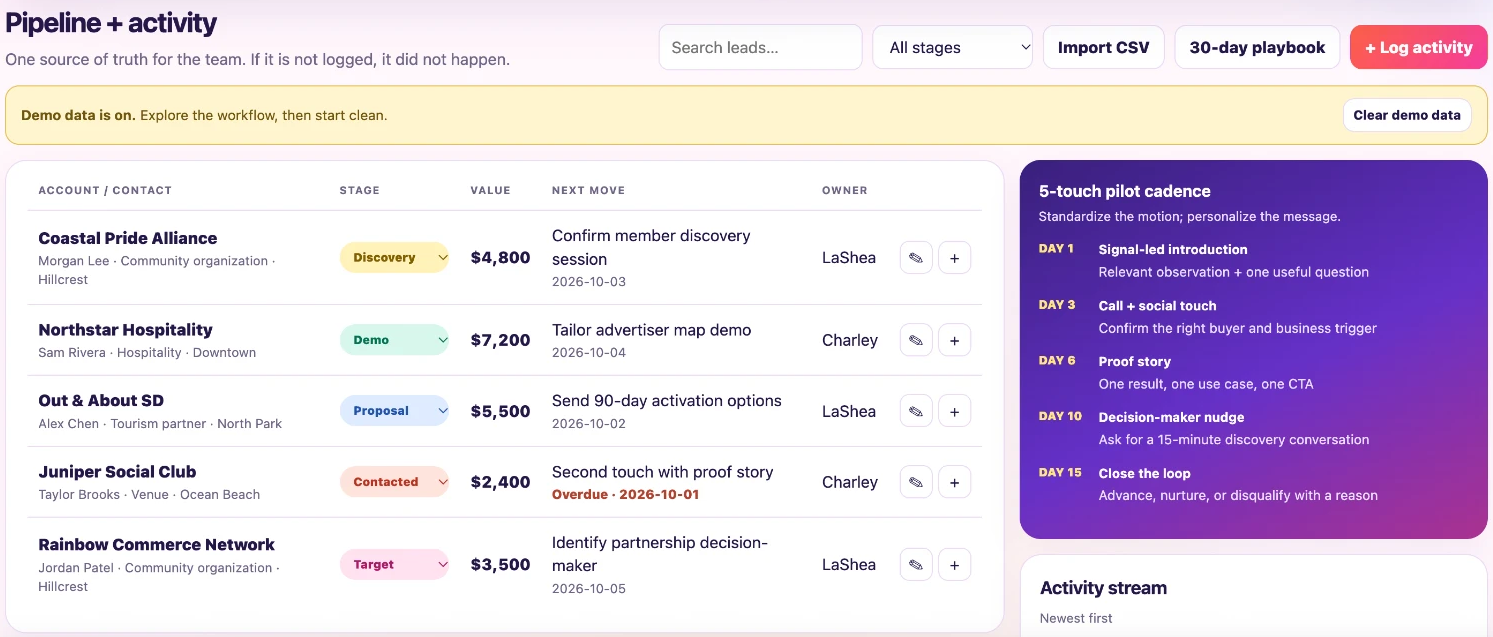Click the Import CSV button
This screenshot has width=1493, height=637.
(x=1103, y=47)
